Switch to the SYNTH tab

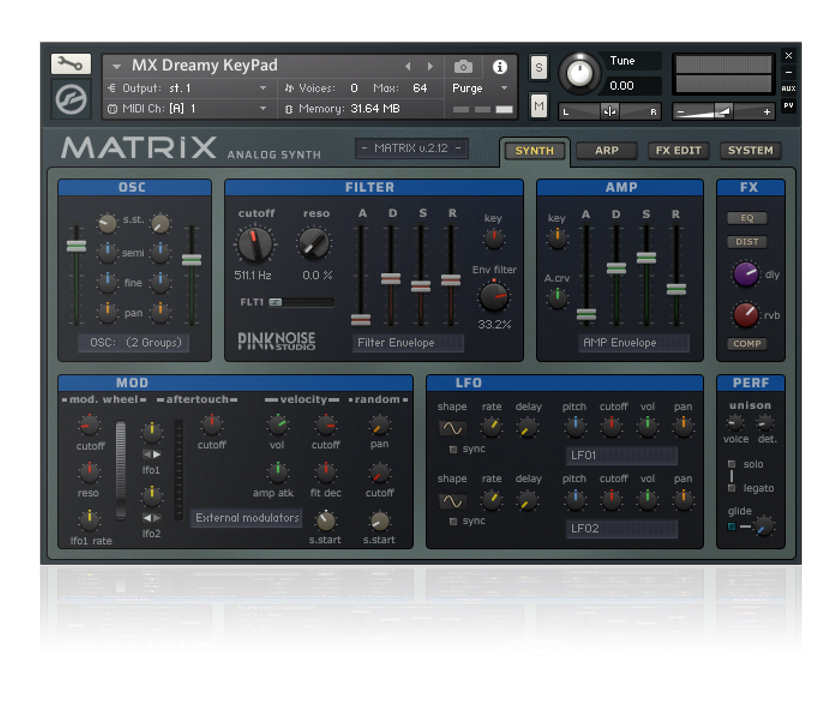(535, 151)
